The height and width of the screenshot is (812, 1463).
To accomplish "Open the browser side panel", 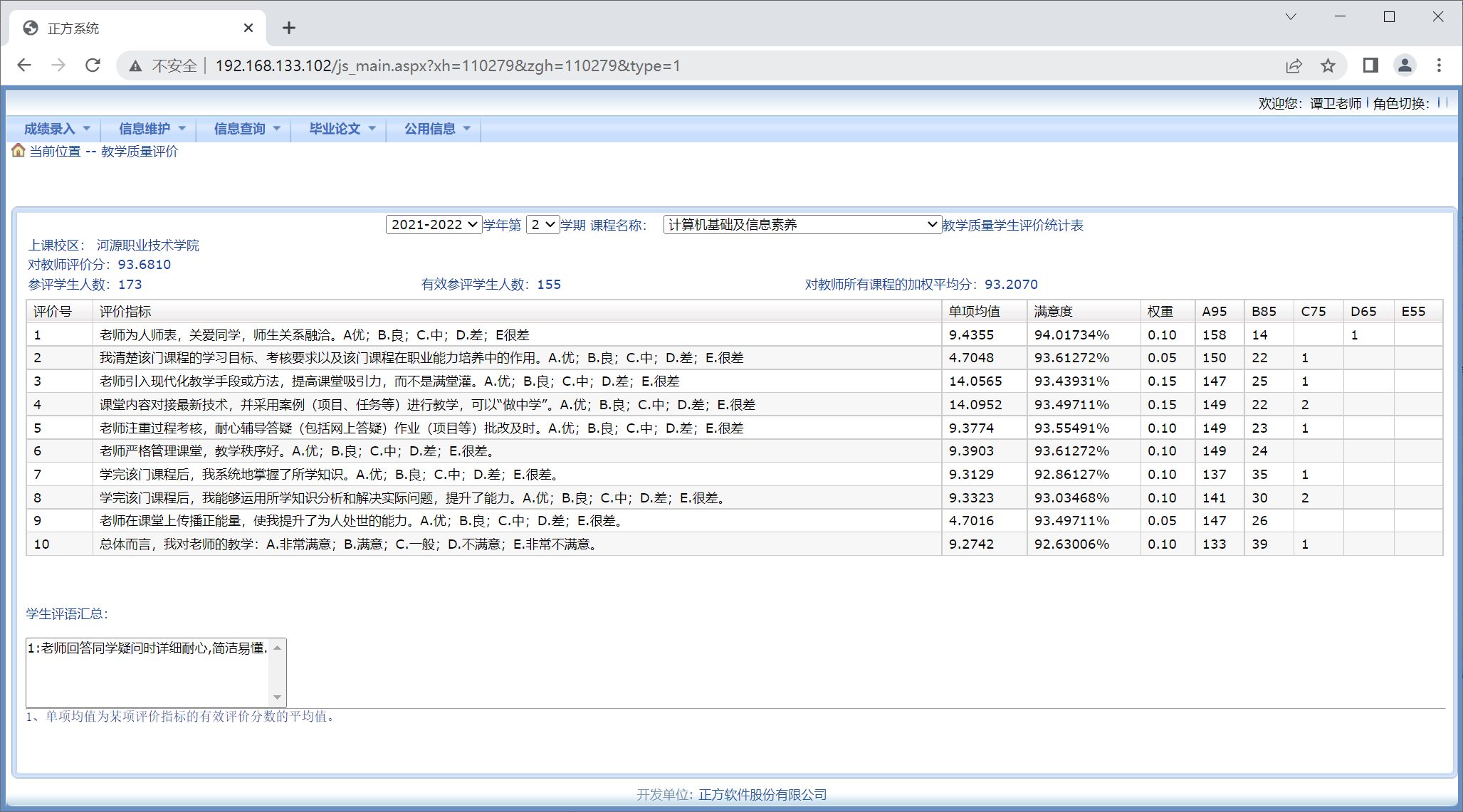I will [x=1370, y=65].
